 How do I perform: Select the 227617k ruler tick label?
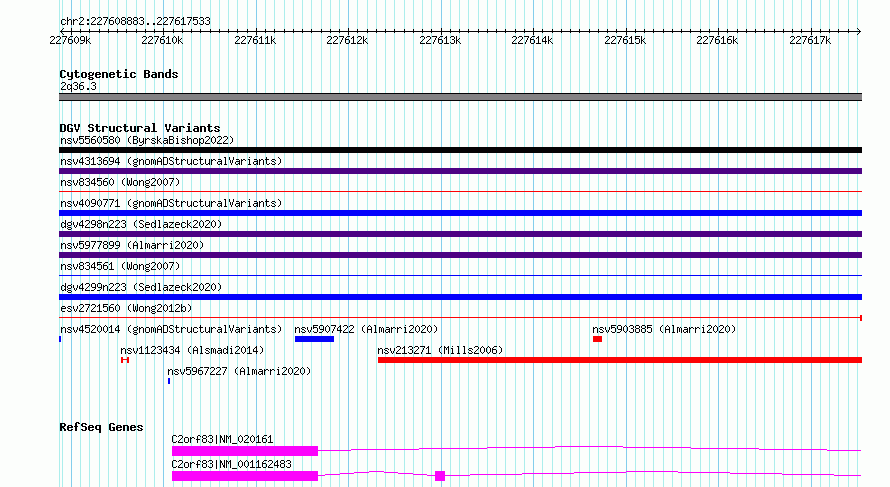[810, 40]
